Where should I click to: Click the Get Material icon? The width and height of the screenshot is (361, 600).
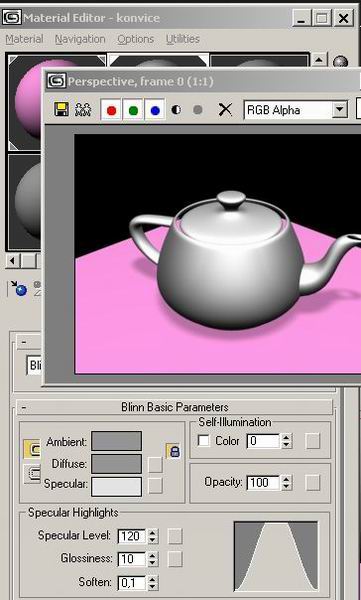[18, 289]
